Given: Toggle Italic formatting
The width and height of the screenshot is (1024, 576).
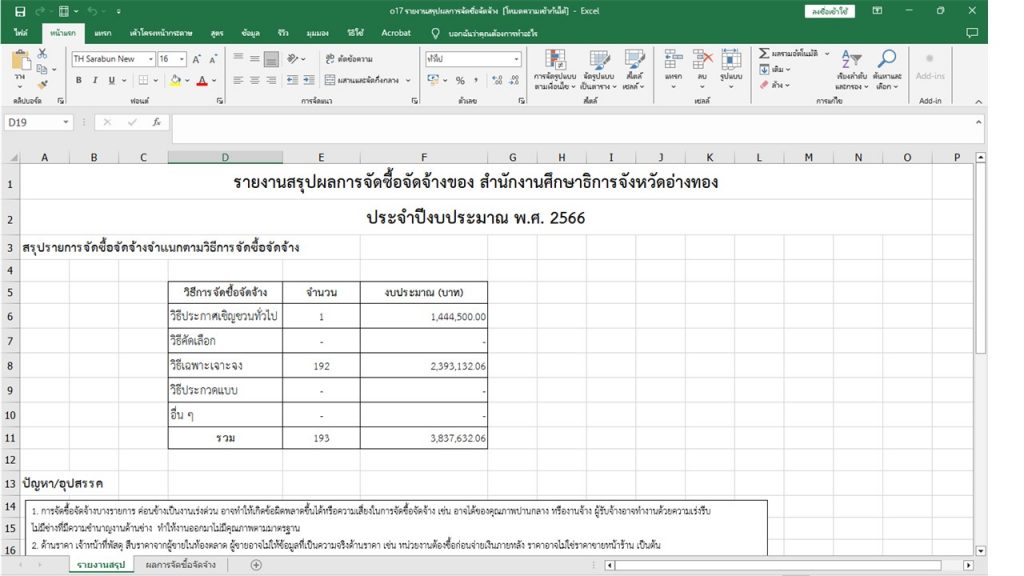Looking at the screenshot, I should [95, 80].
